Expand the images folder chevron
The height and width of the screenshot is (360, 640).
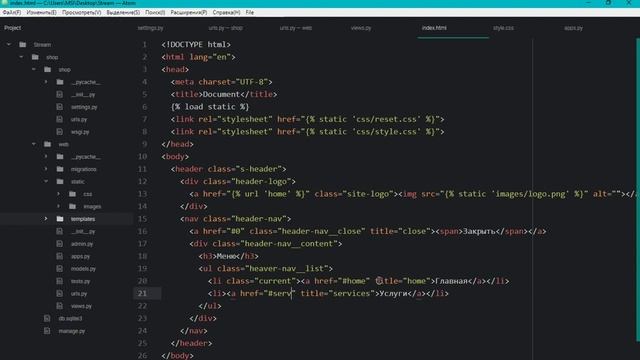(x=59, y=207)
